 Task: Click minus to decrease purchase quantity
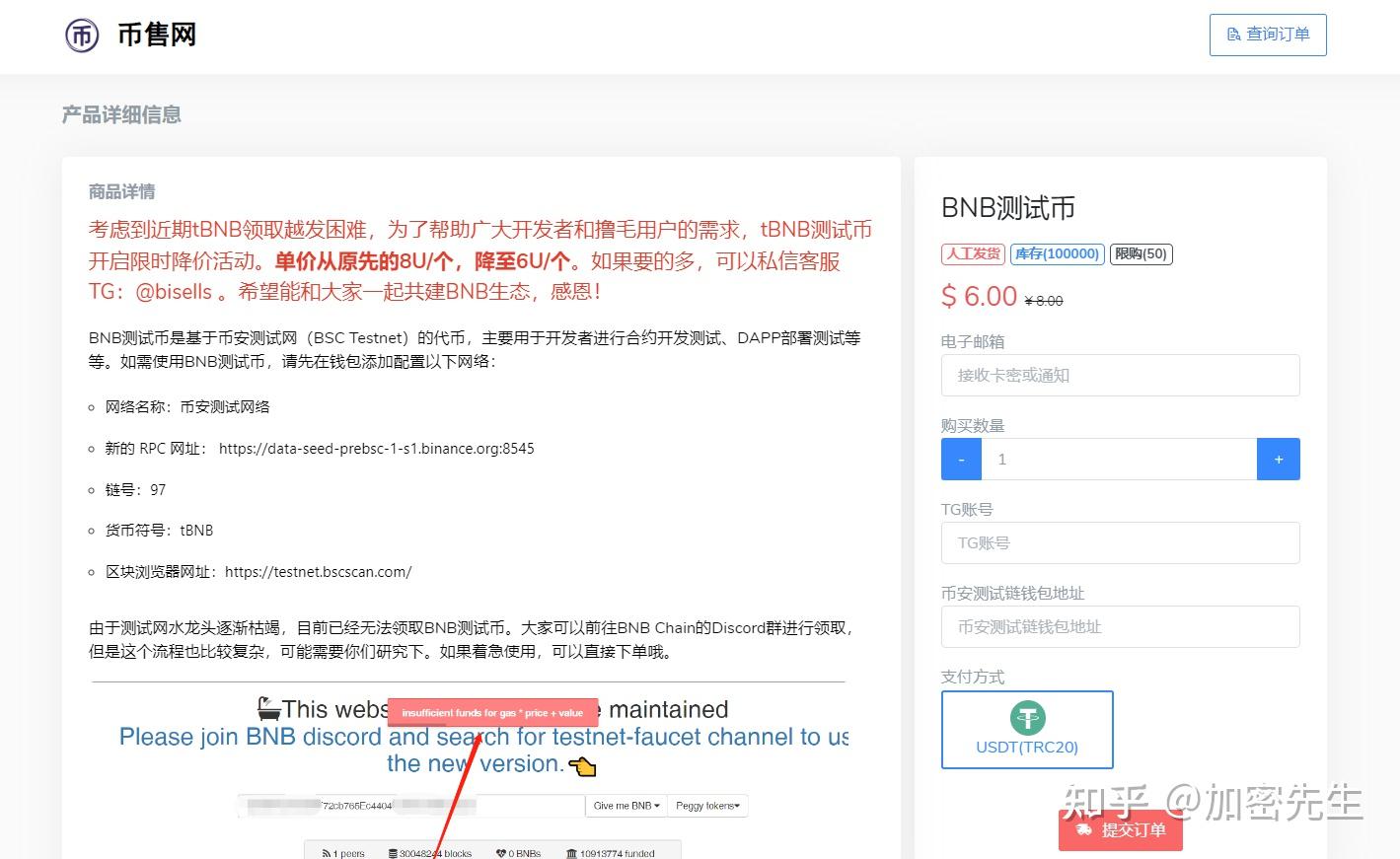[x=960, y=459]
